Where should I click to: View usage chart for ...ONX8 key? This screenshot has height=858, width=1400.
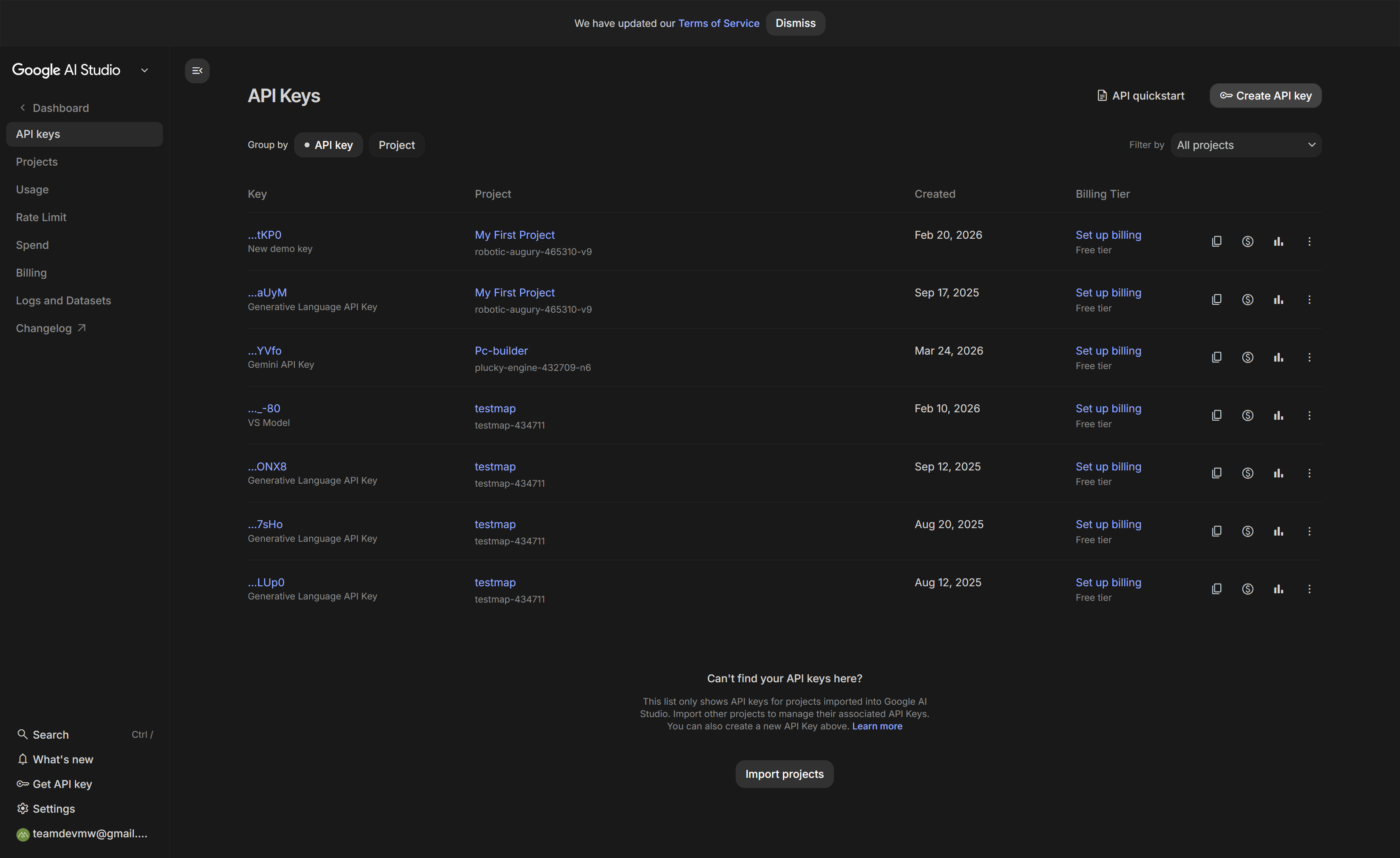(x=1278, y=473)
